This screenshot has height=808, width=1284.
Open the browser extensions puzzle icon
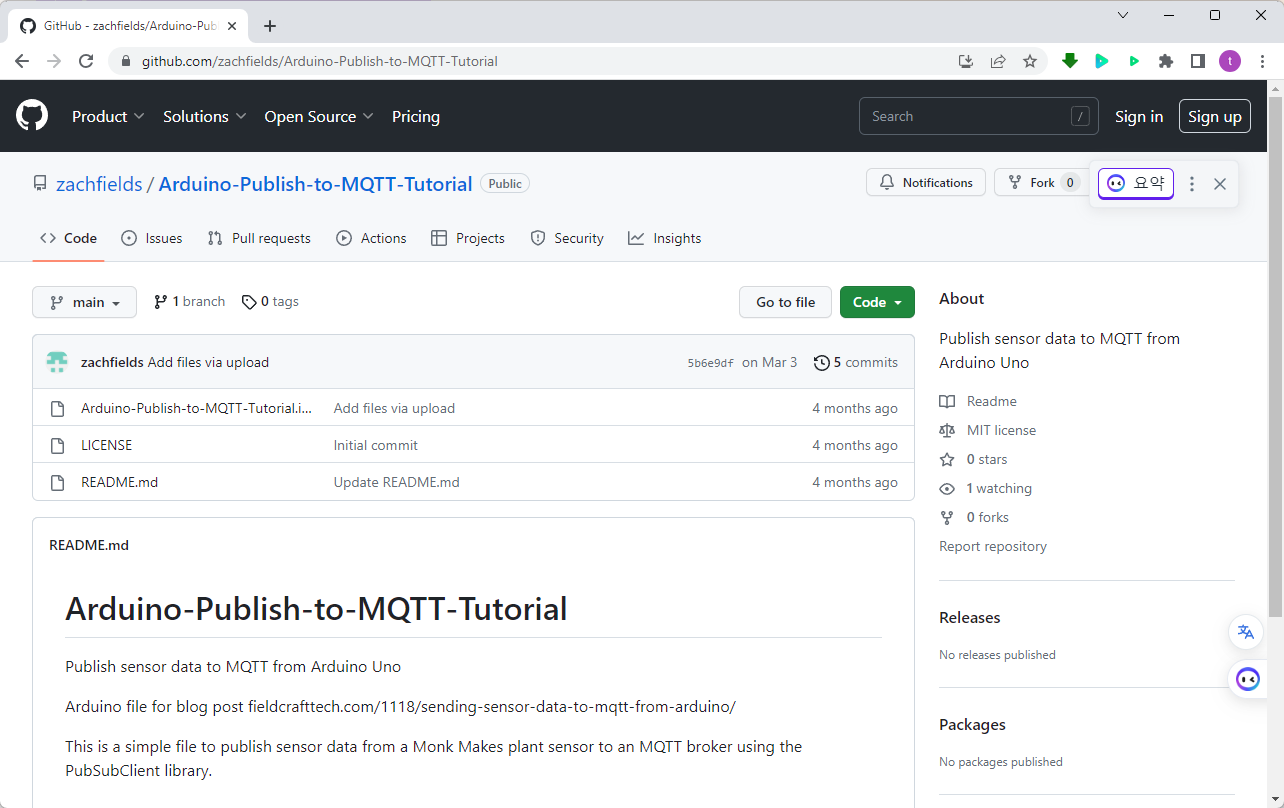click(x=1166, y=61)
